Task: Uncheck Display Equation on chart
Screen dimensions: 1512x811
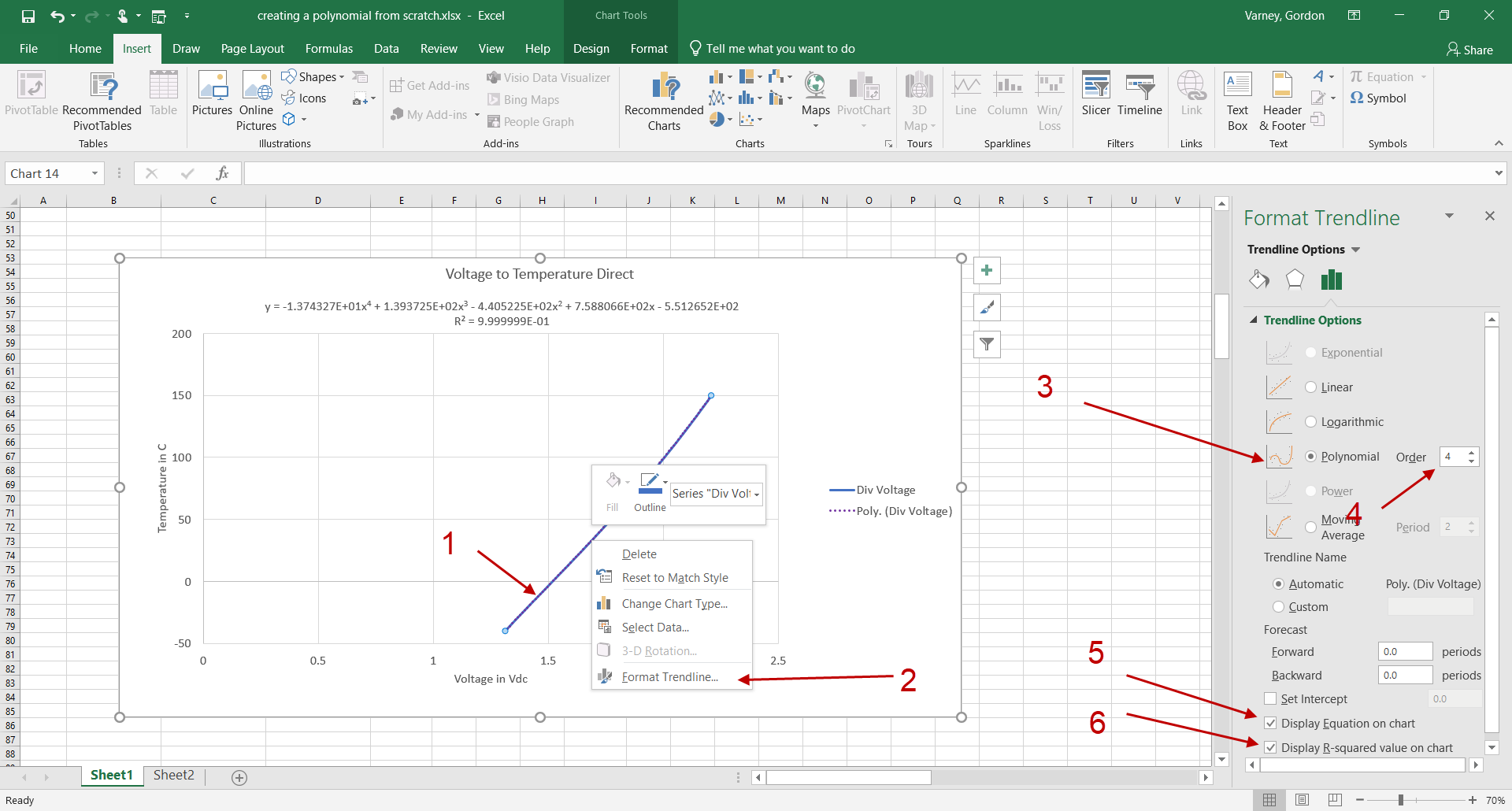Action: [x=1270, y=724]
